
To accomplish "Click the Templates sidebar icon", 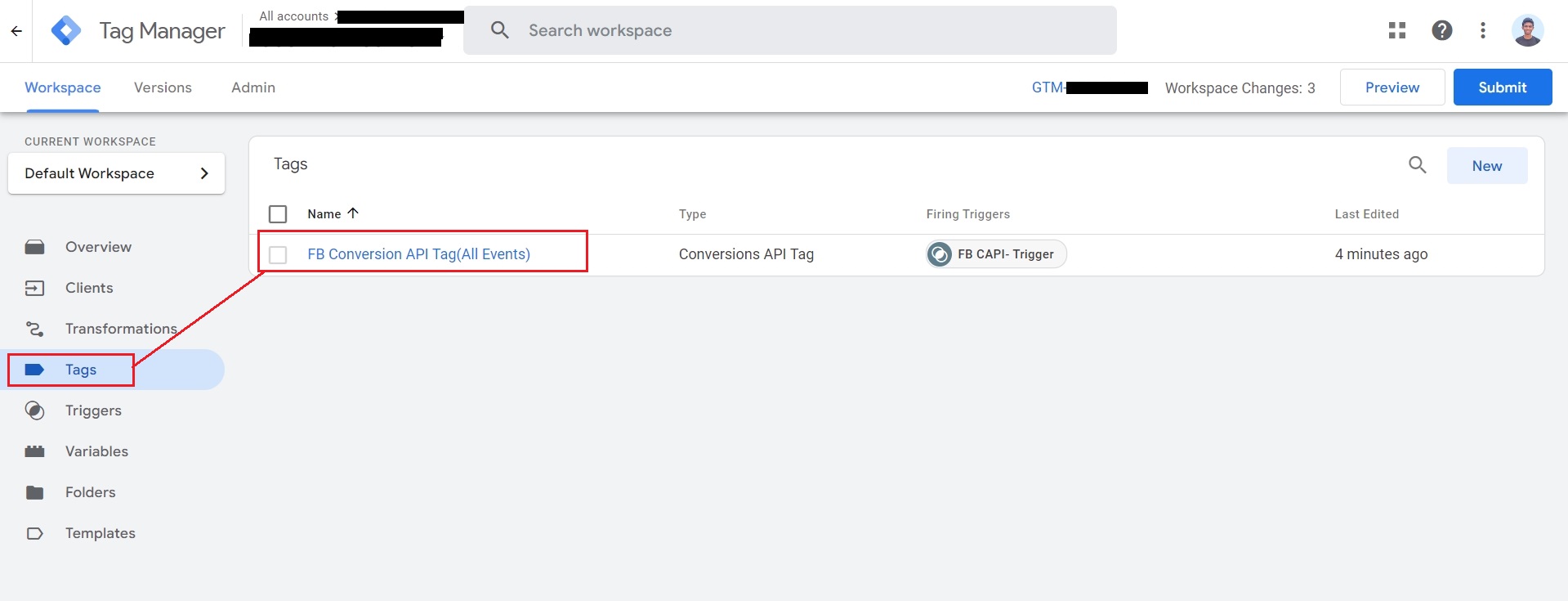I will pos(34,533).
